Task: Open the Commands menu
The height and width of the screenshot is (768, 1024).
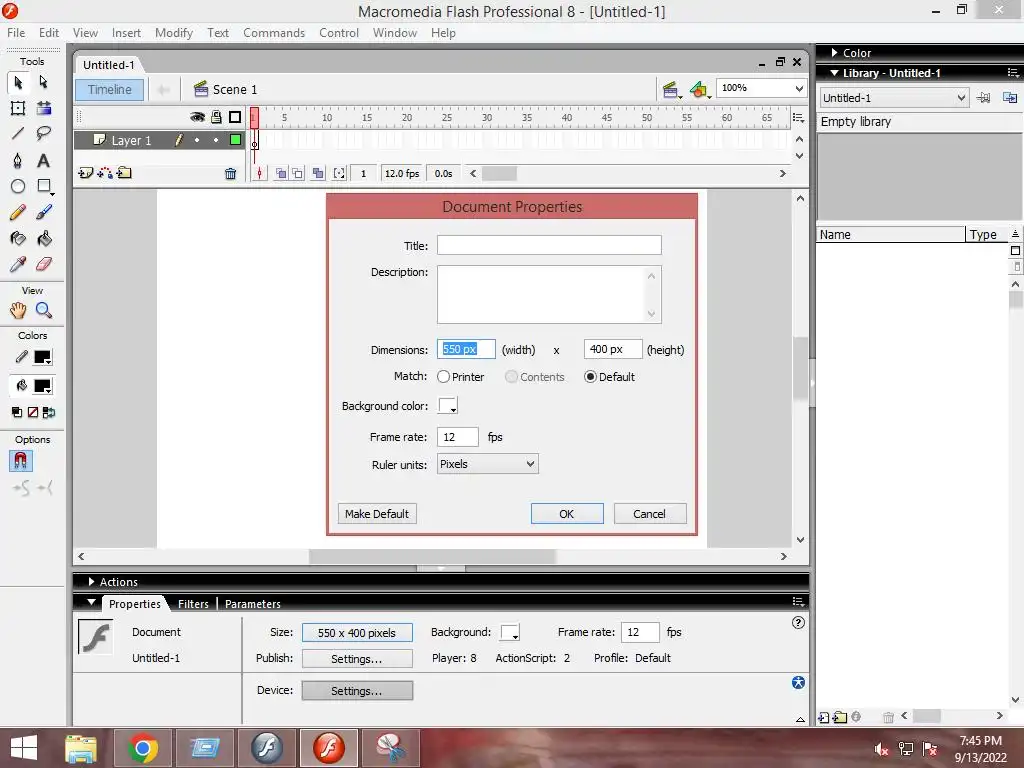Action: (x=274, y=33)
